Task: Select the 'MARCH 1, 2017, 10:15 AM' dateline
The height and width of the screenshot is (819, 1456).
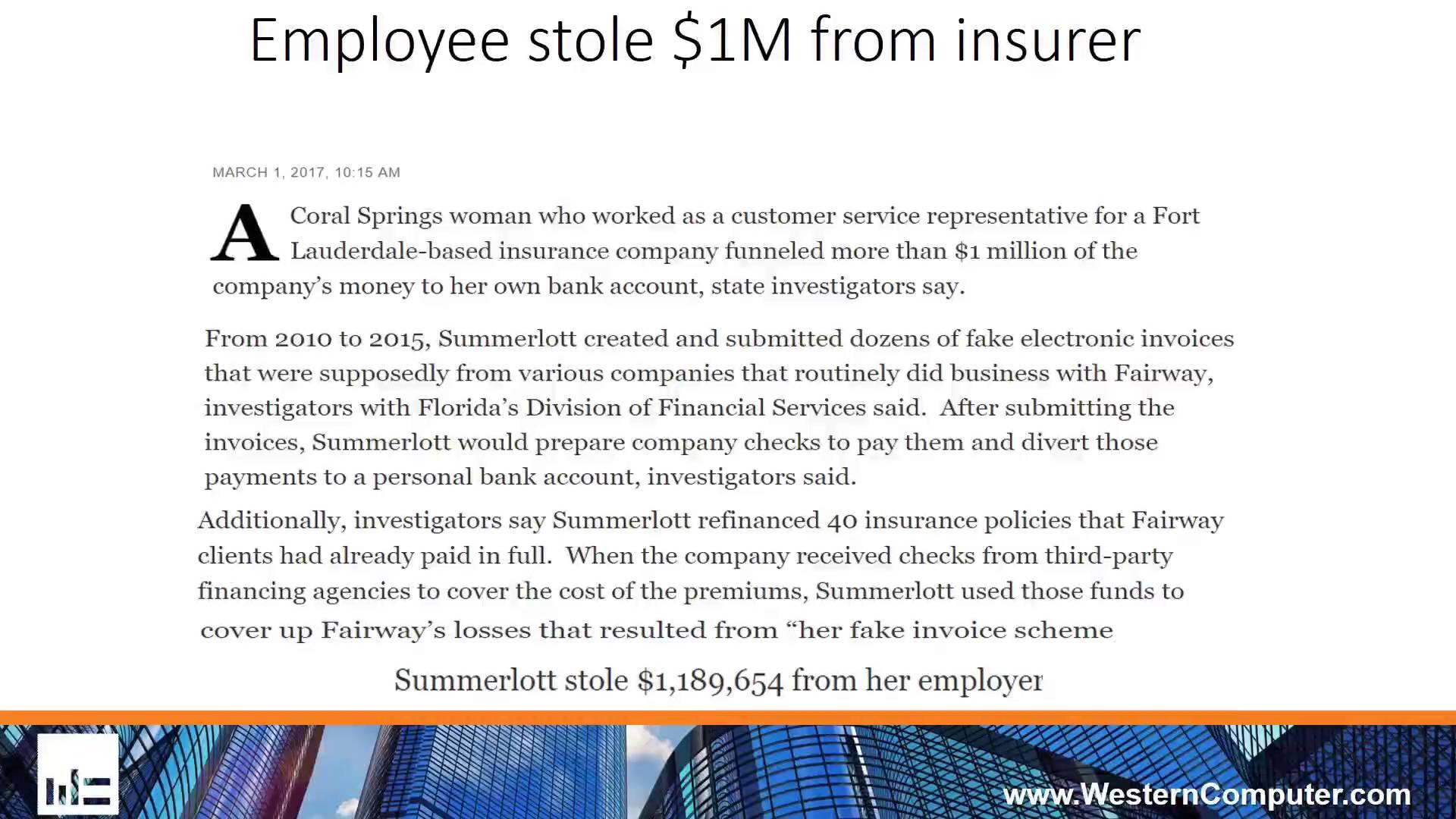Action: point(306,173)
